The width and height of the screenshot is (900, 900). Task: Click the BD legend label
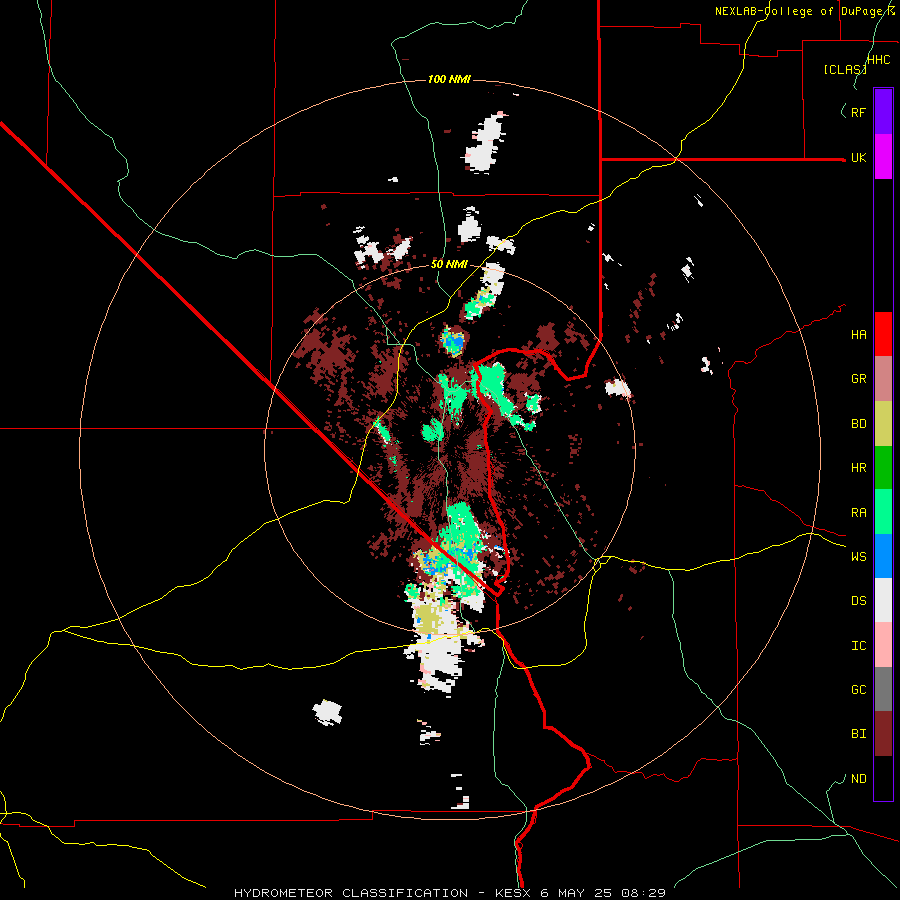point(858,424)
